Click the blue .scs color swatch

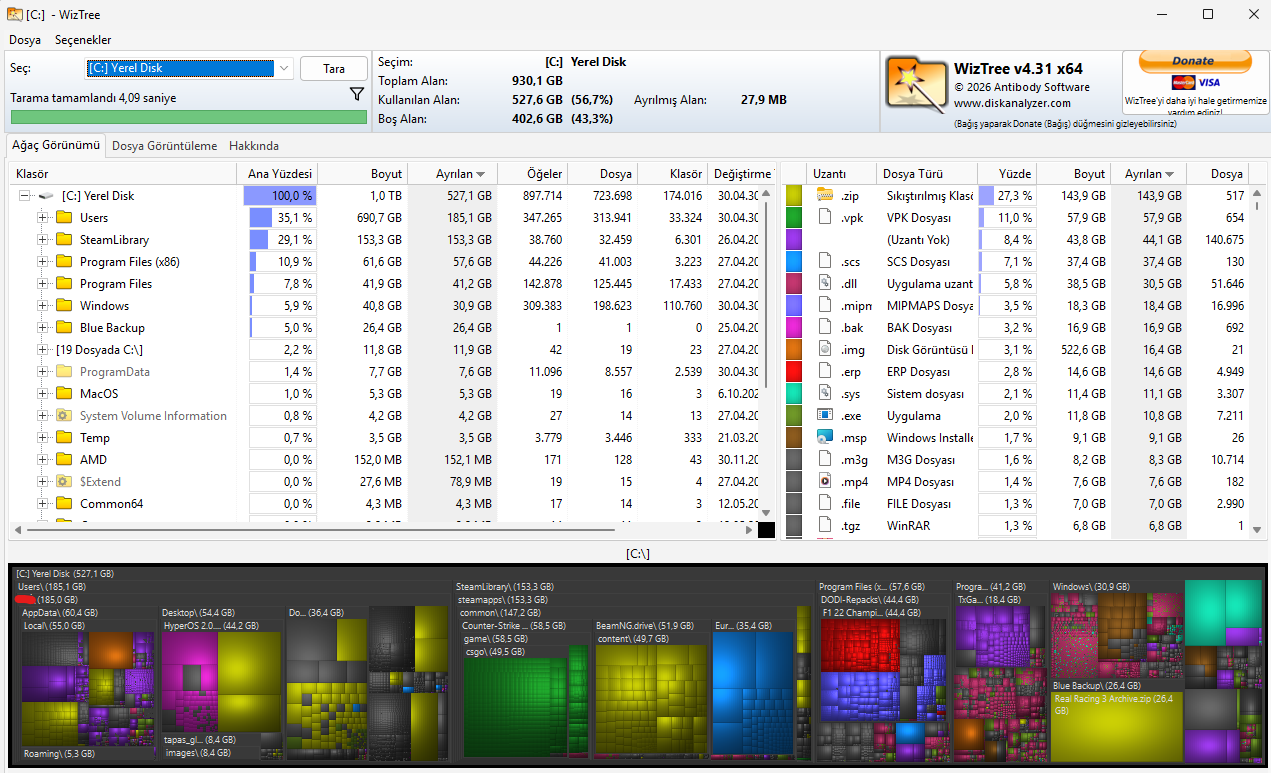click(x=795, y=262)
